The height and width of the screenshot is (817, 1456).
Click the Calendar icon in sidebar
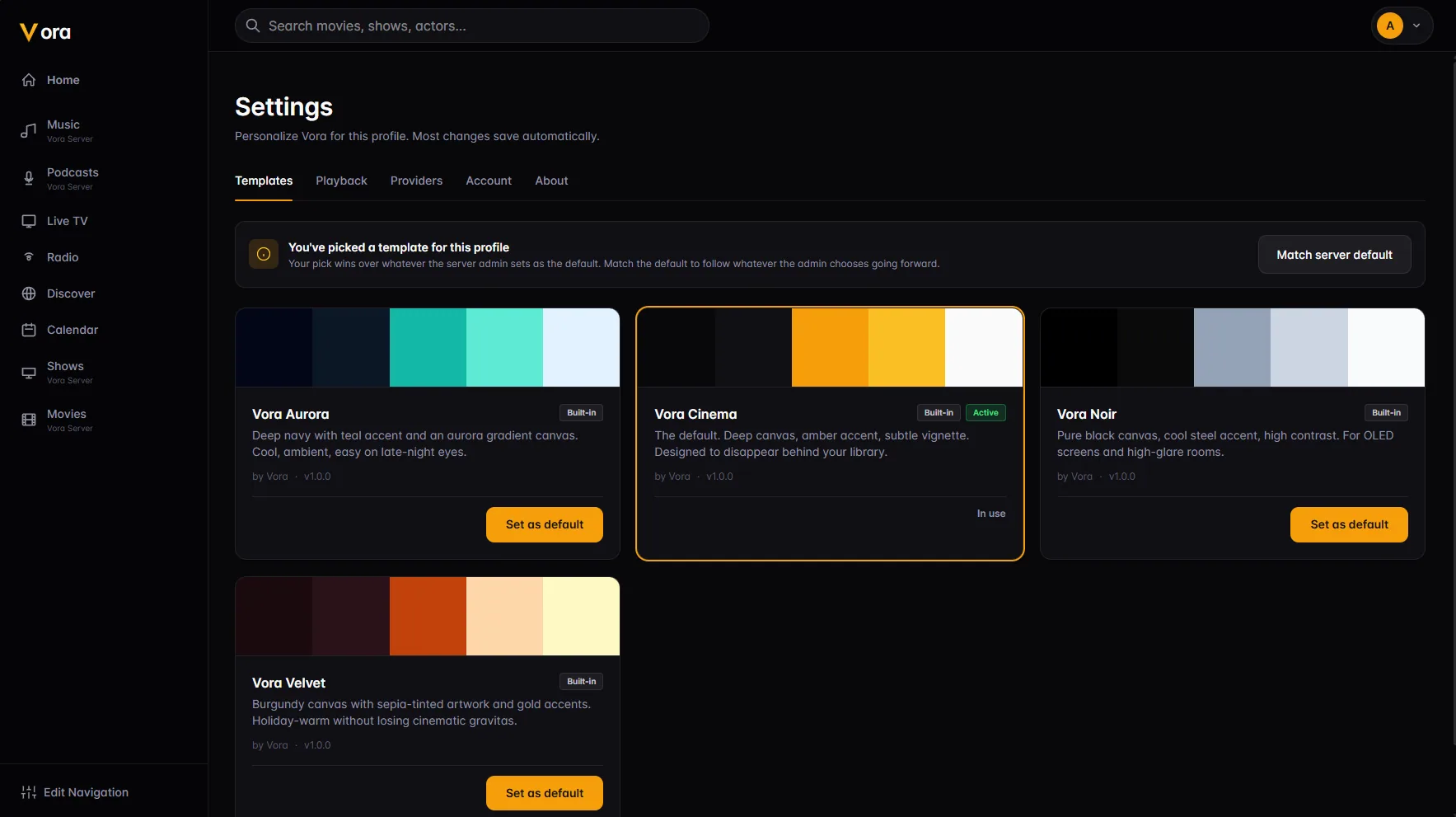tap(29, 330)
